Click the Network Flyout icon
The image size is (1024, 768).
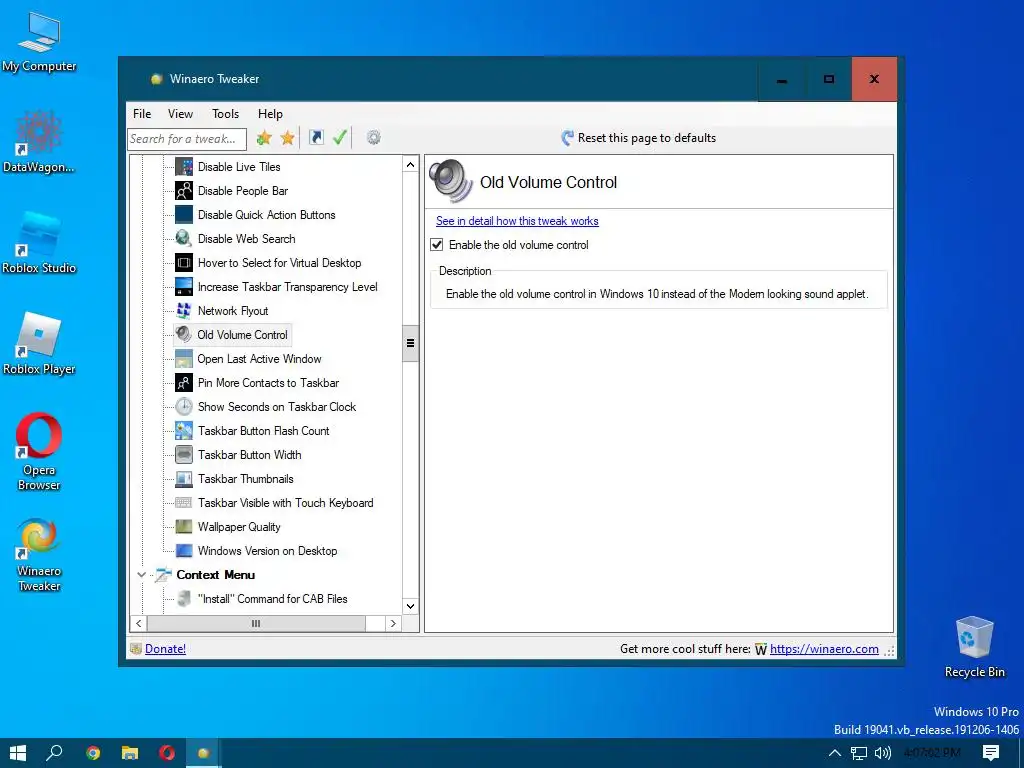pyautogui.click(x=184, y=311)
